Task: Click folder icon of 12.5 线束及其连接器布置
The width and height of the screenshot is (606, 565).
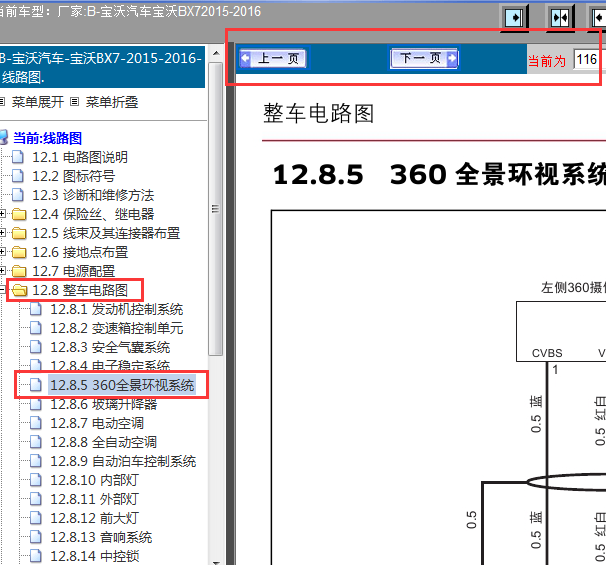Action: click(19, 233)
